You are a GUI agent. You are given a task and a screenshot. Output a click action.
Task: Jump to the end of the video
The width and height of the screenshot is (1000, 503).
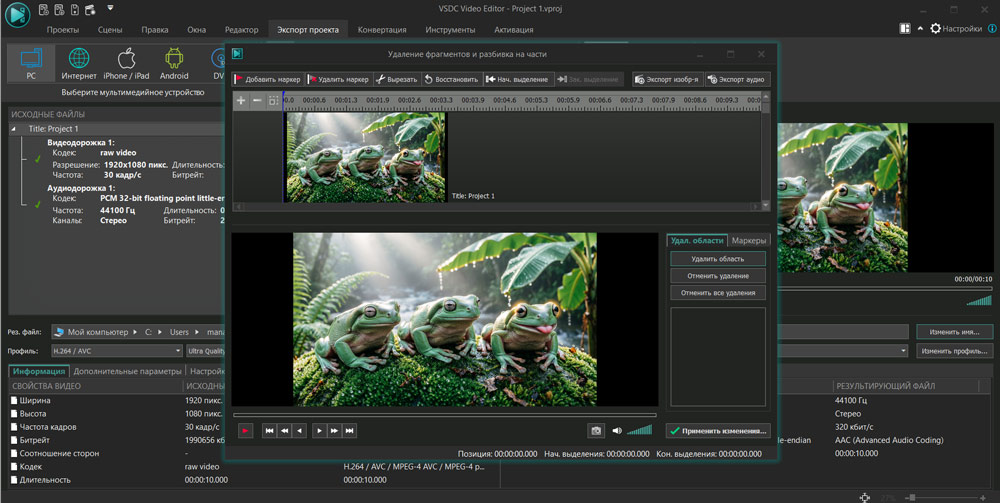[349, 430]
